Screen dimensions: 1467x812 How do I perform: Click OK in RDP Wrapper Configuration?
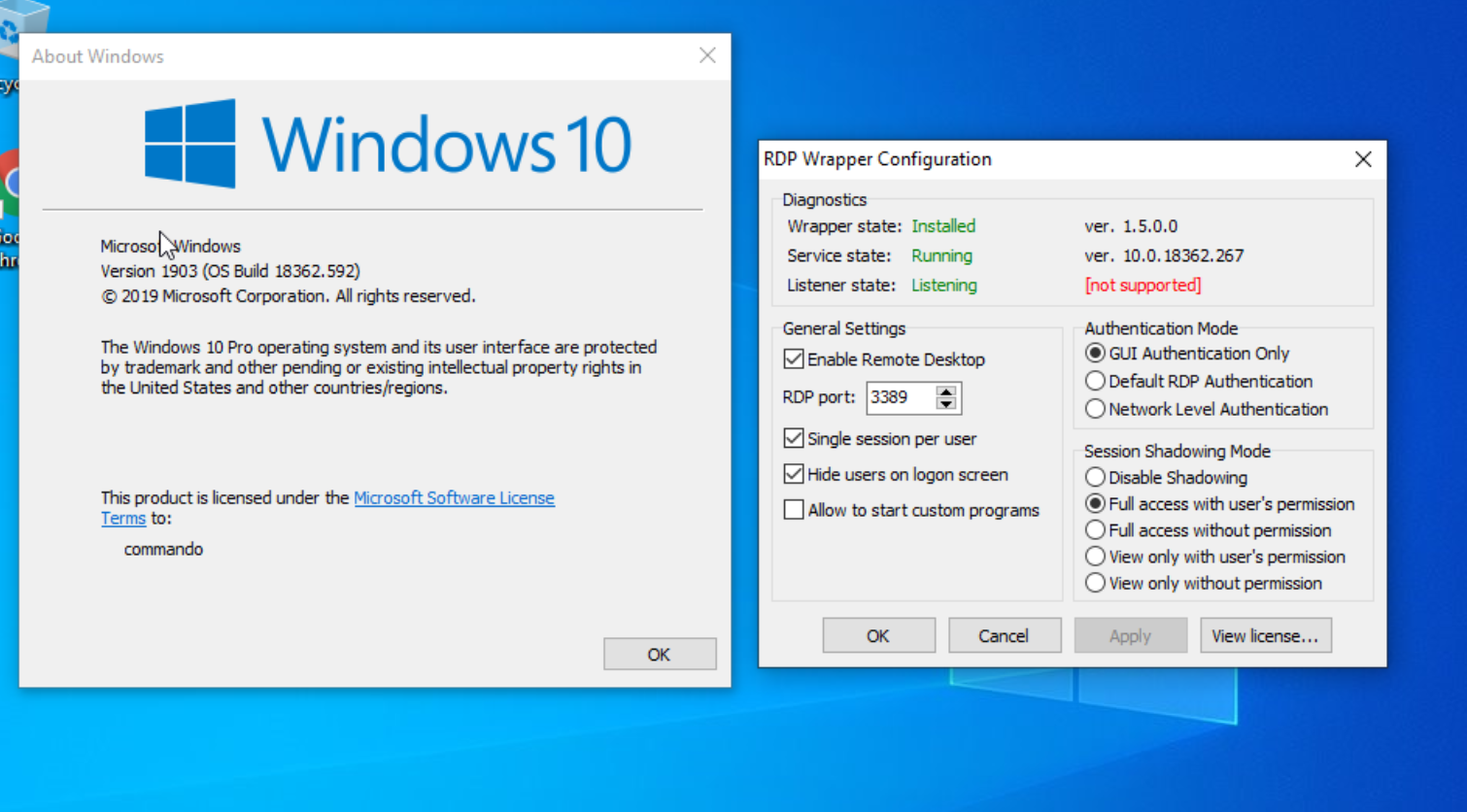pyautogui.click(x=878, y=636)
